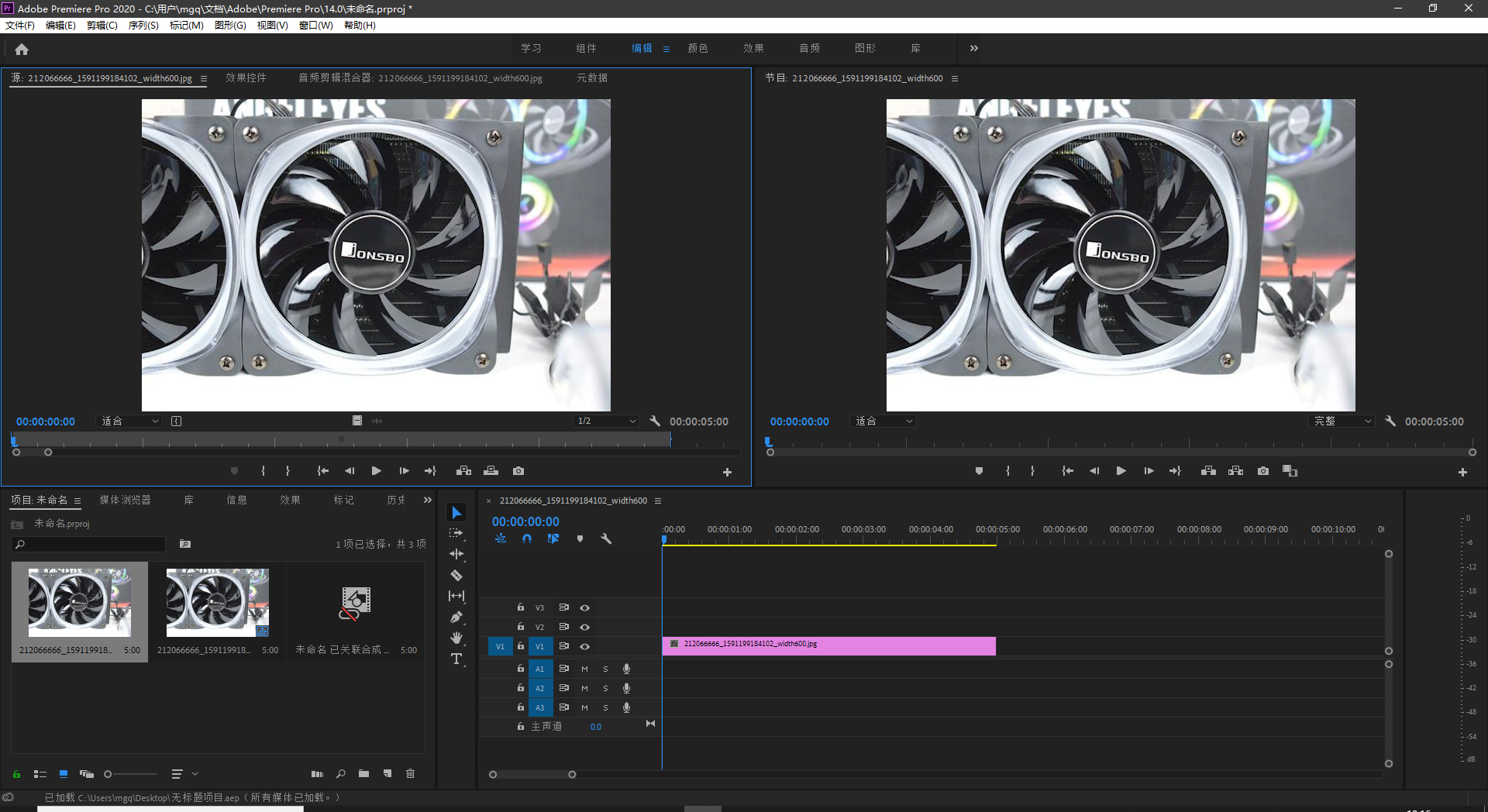Export frame from source monitor camera icon
The width and height of the screenshot is (1488, 812).
[x=518, y=471]
